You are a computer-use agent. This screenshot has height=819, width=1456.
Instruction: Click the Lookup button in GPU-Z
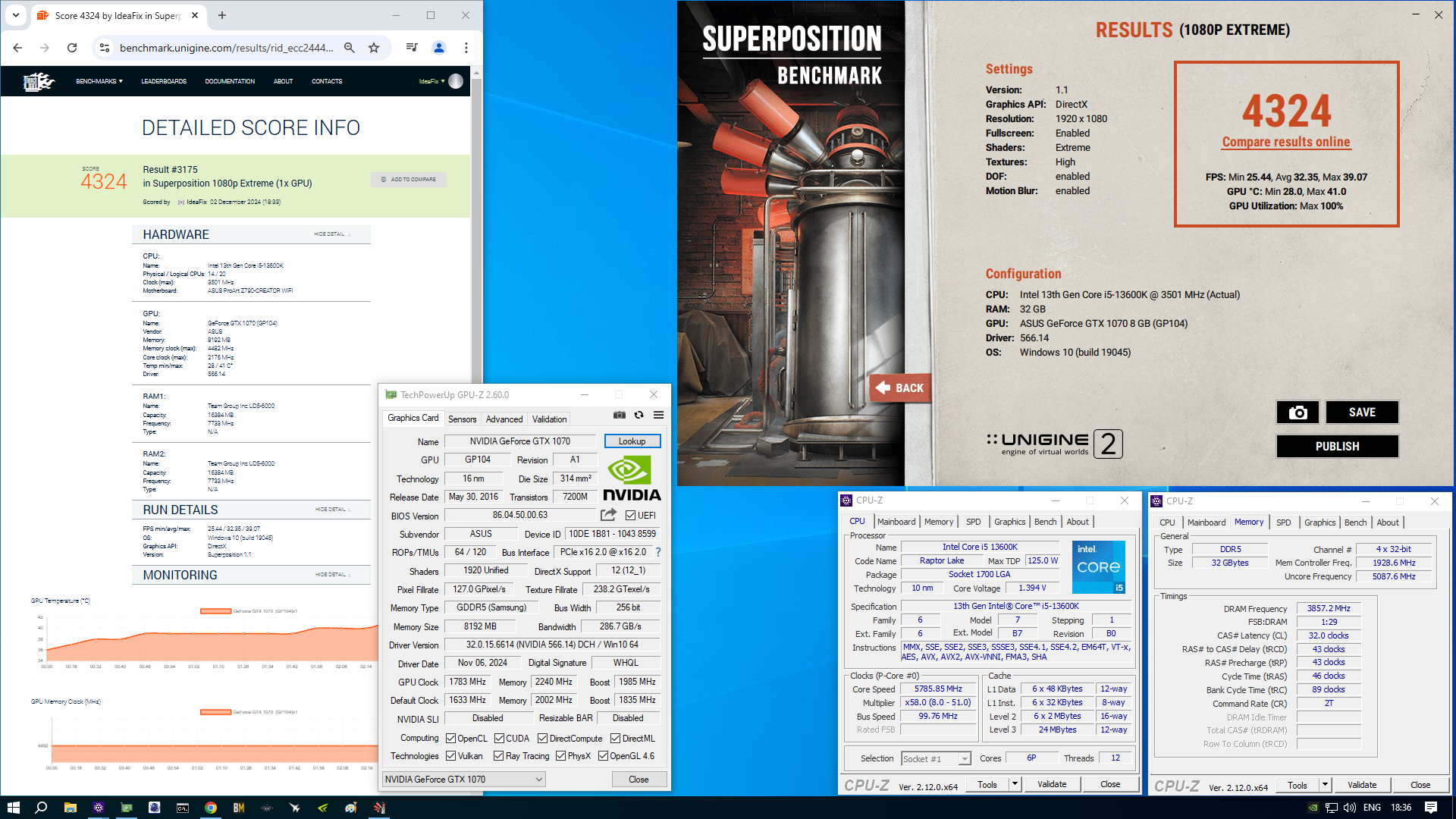coord(632,441)
